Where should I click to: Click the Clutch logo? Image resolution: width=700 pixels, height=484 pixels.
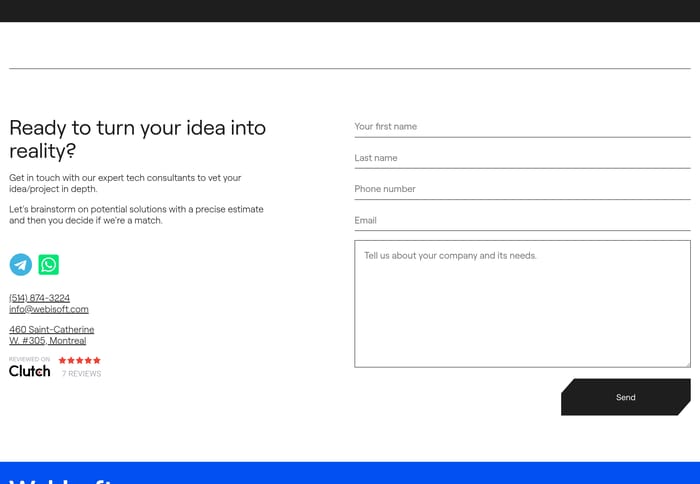tap(30, 371)
